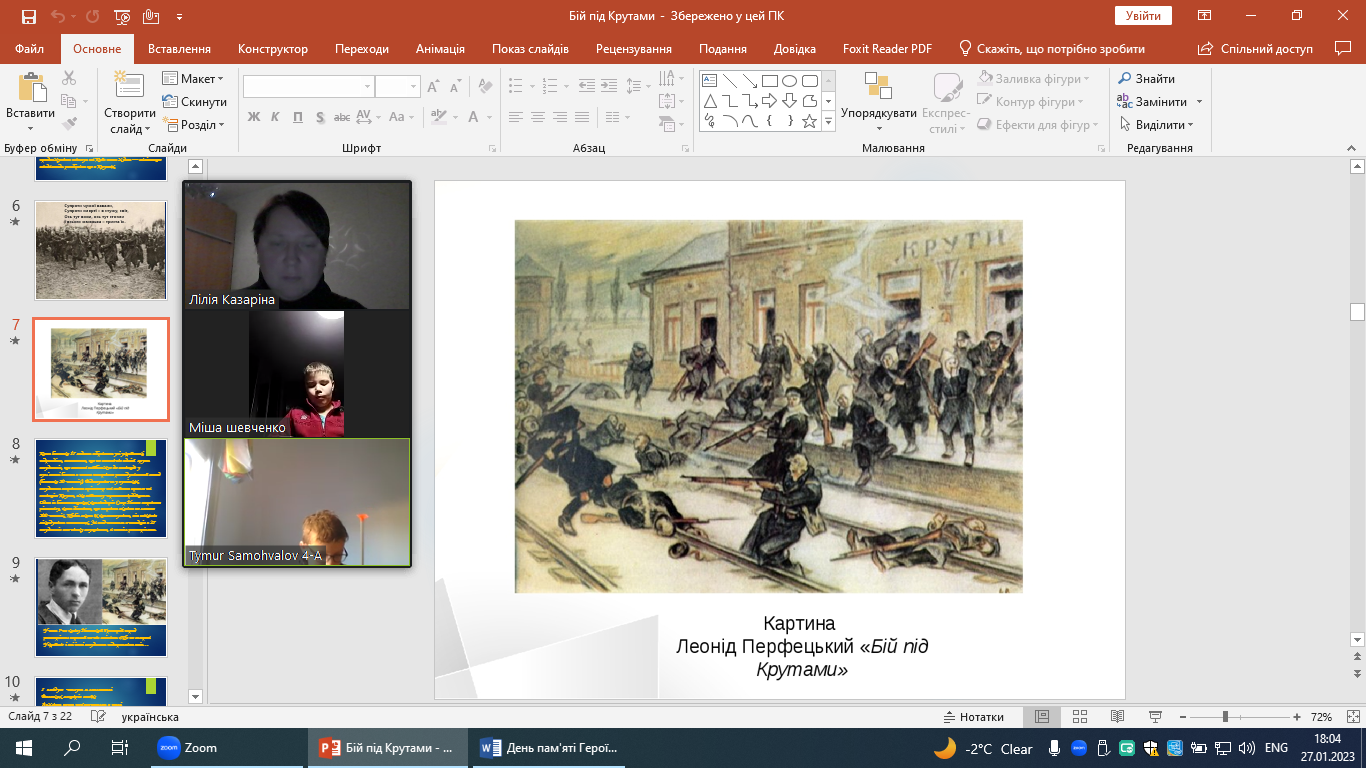Viewport: 1366px width, 768px height.
Task: Apply underline with the П button
Action: (x=298, y=117)
